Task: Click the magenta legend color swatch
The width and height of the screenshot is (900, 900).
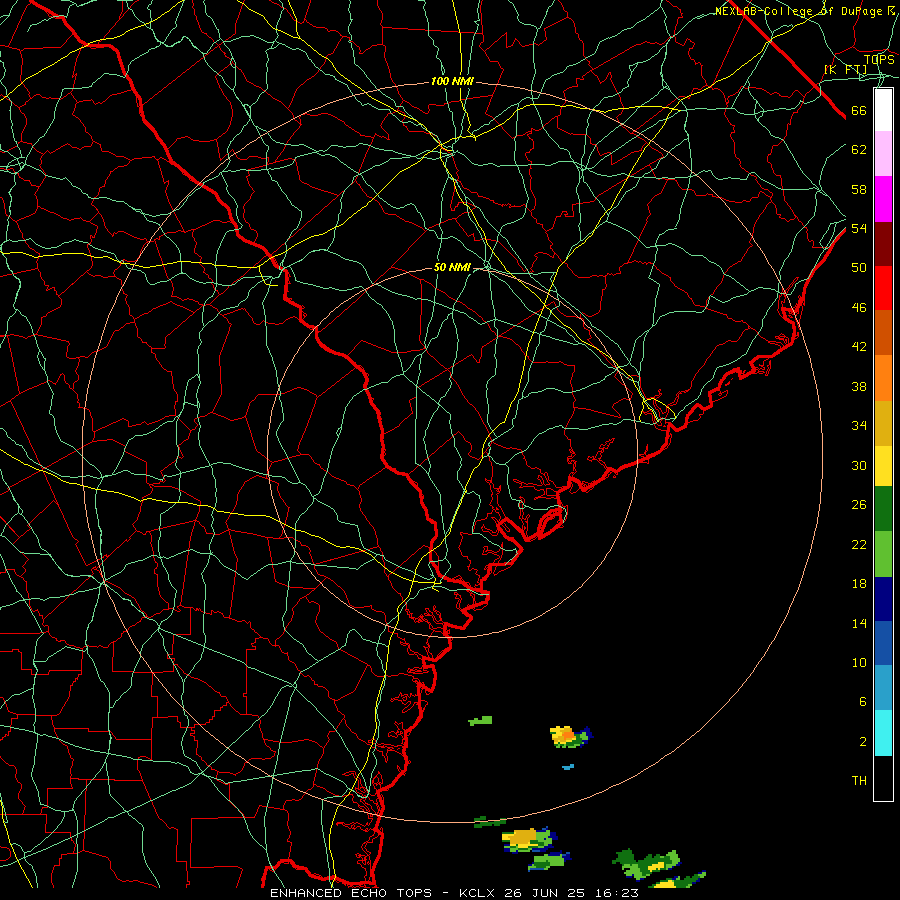Action: coord(883,199)
